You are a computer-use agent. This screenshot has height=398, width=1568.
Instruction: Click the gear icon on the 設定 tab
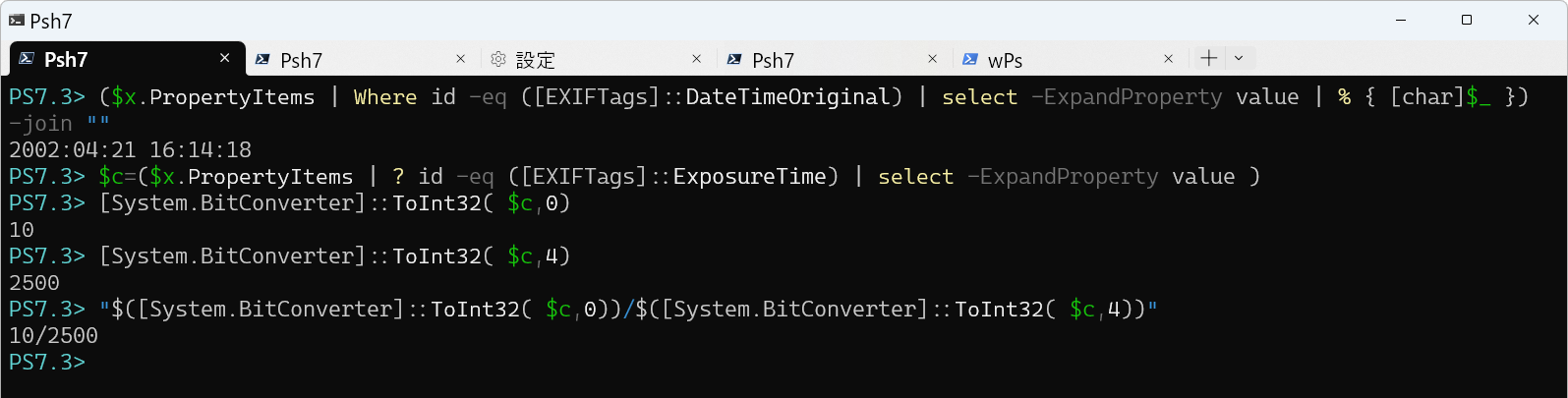(x=498, y=60)
